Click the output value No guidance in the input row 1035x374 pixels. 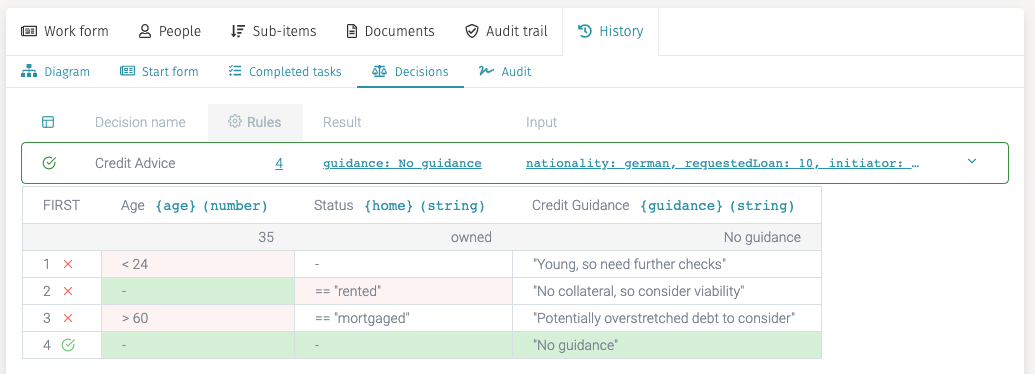[x=762, y=237]
